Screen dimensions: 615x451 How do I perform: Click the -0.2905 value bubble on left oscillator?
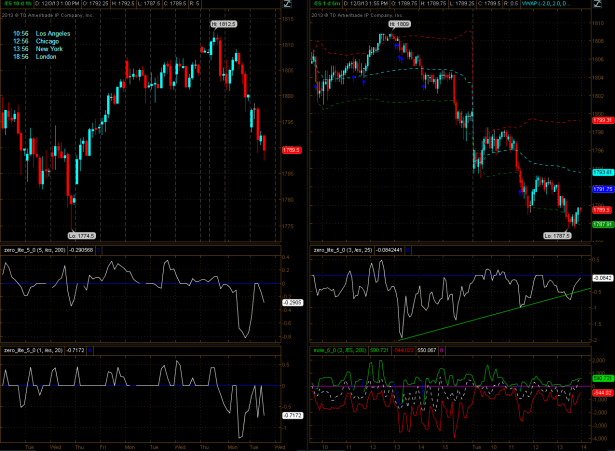tap(292, 301)
